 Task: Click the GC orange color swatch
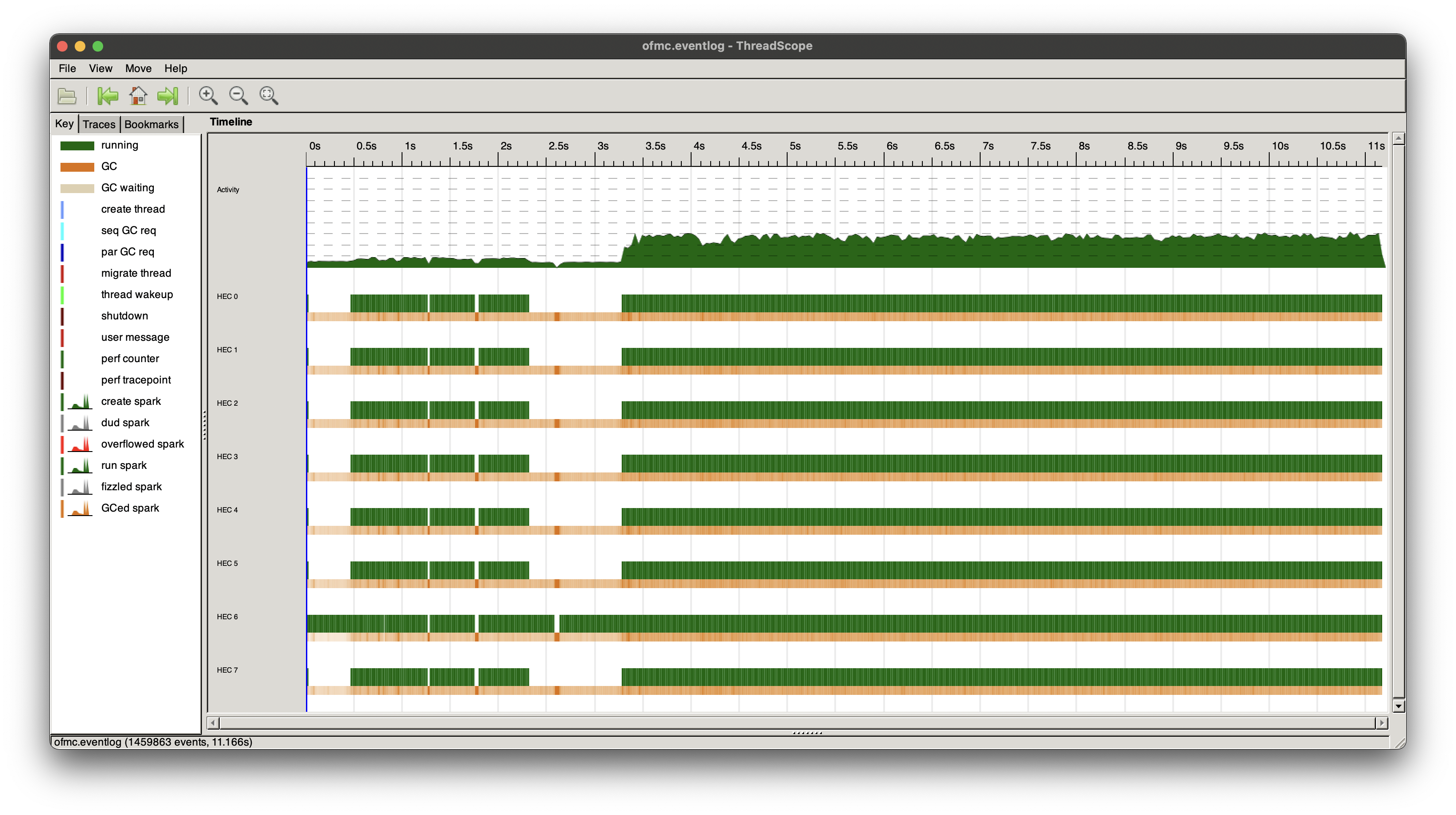77,167
